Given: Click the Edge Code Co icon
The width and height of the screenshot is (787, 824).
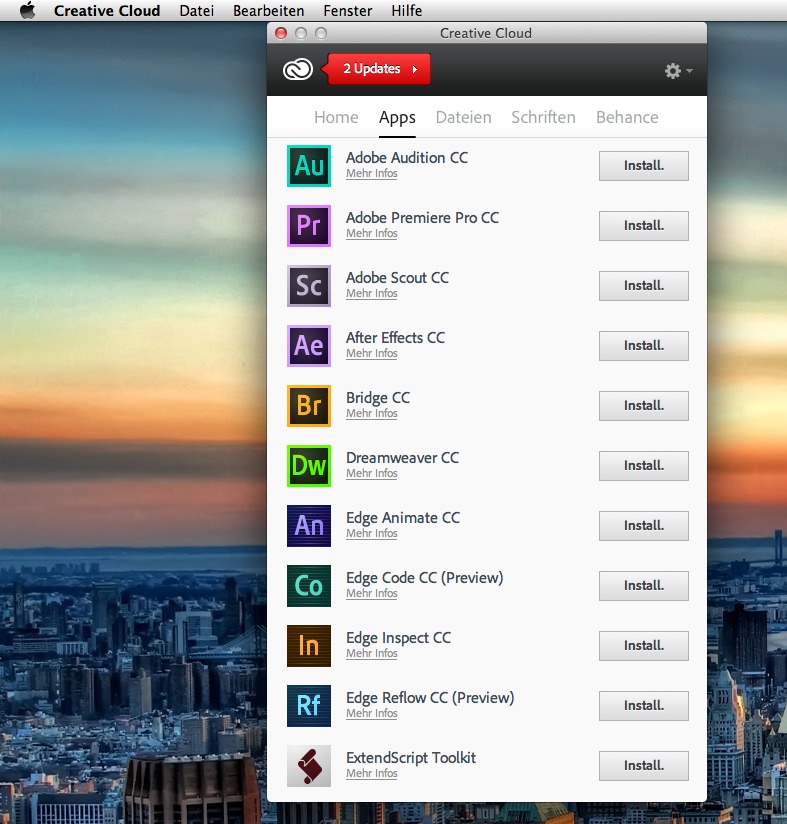Looking at the screenshot, I should click(x=308, y=586).
